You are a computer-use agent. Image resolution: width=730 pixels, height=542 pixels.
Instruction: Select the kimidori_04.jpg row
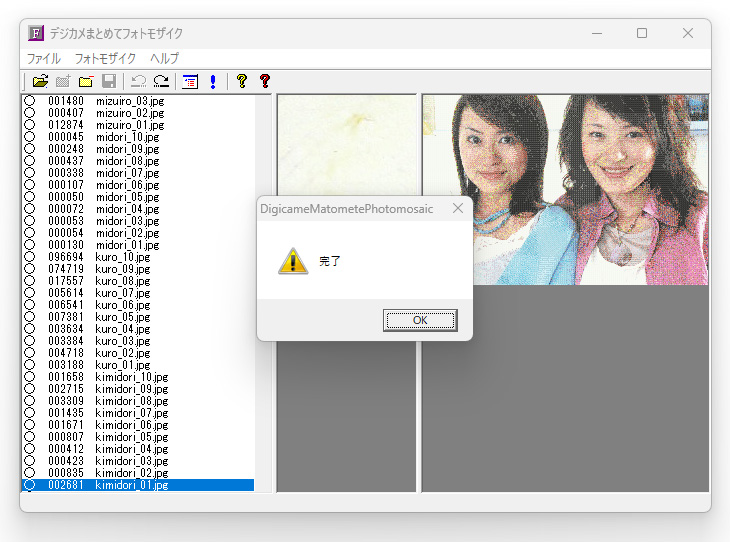(138, 449)
